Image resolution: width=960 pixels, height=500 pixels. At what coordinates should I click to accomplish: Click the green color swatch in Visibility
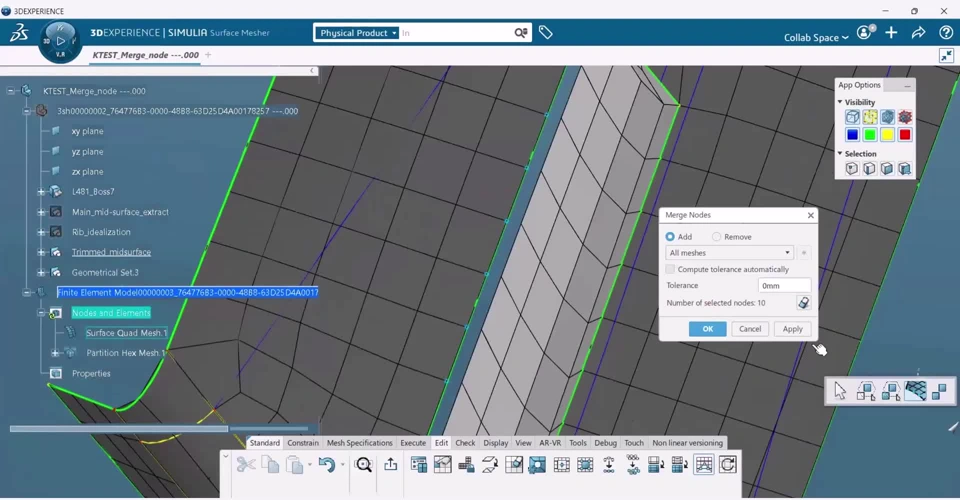(869, 135)
